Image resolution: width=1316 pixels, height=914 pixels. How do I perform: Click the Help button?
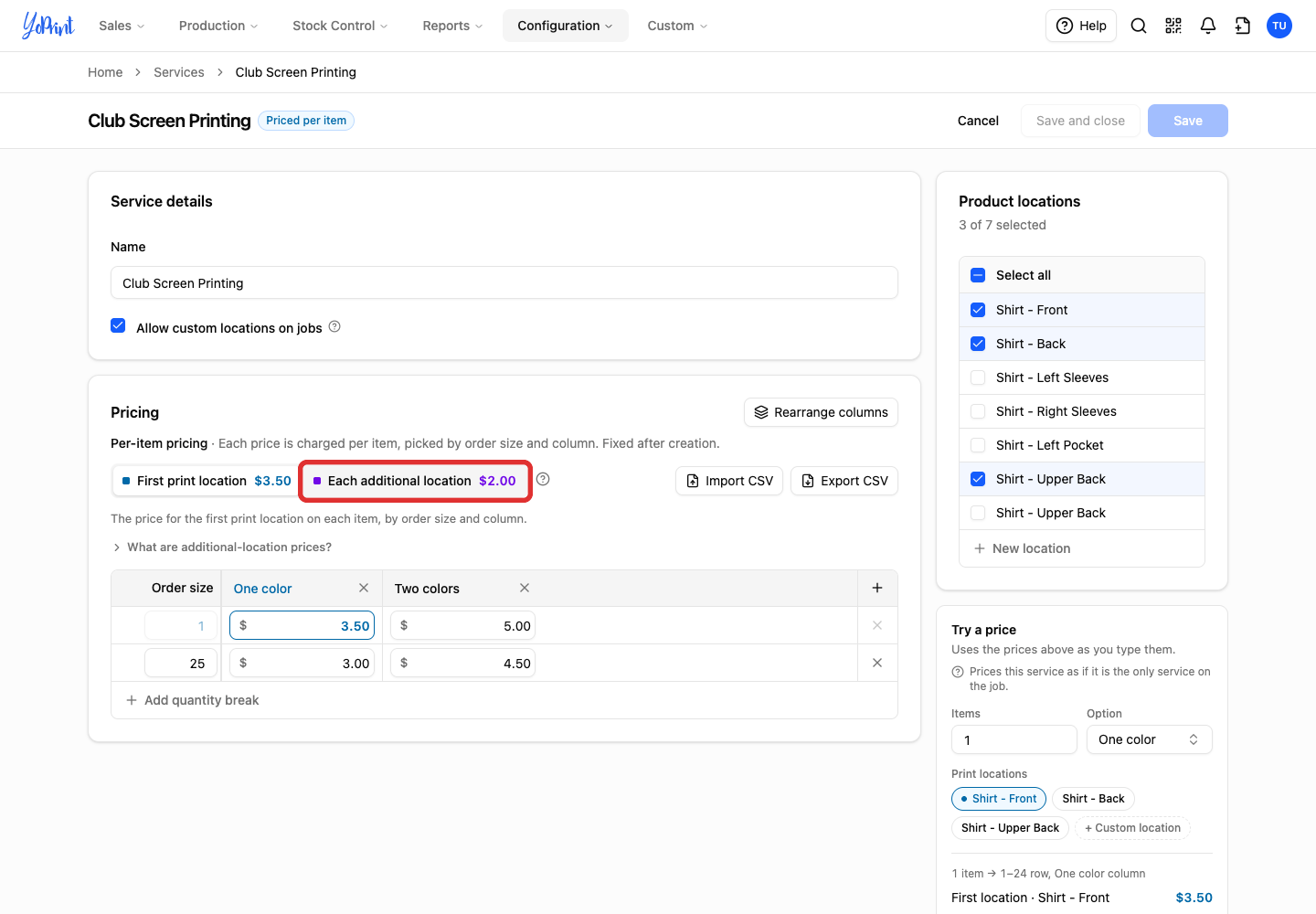coord(1081,26)
